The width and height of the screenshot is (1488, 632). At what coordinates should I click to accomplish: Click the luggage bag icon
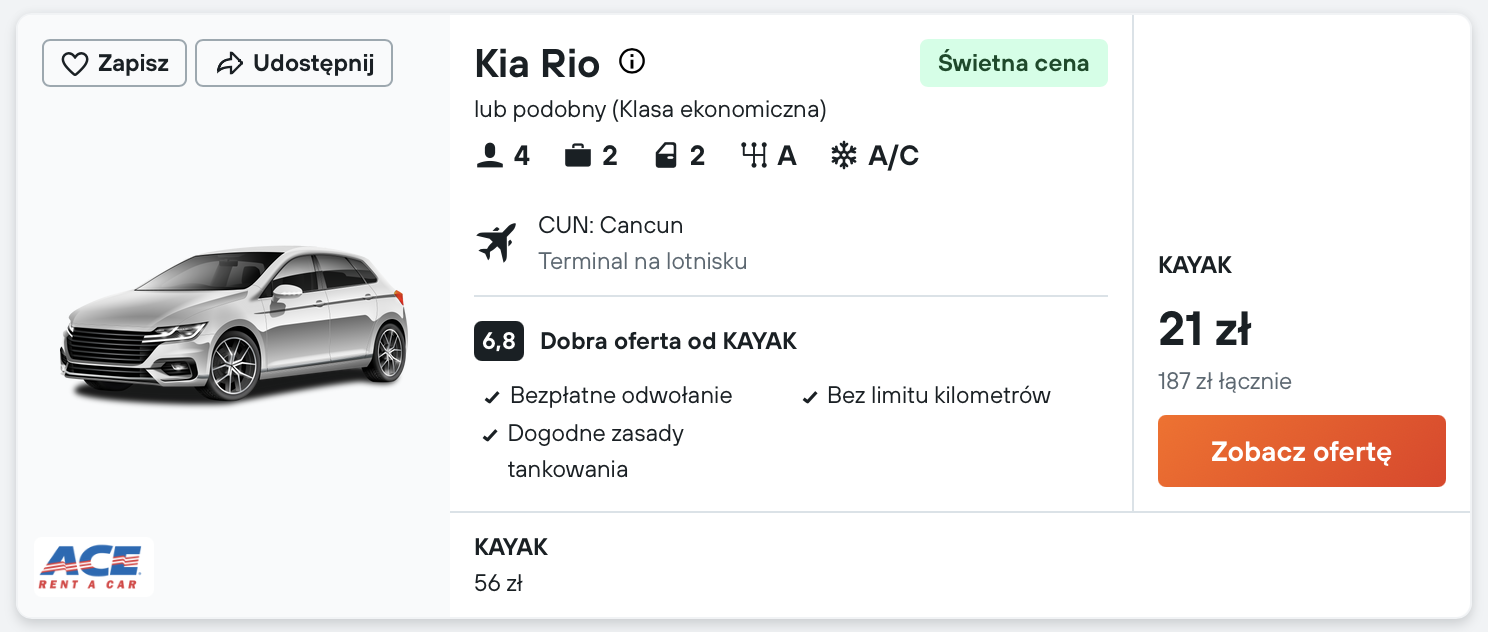point(578,156)
